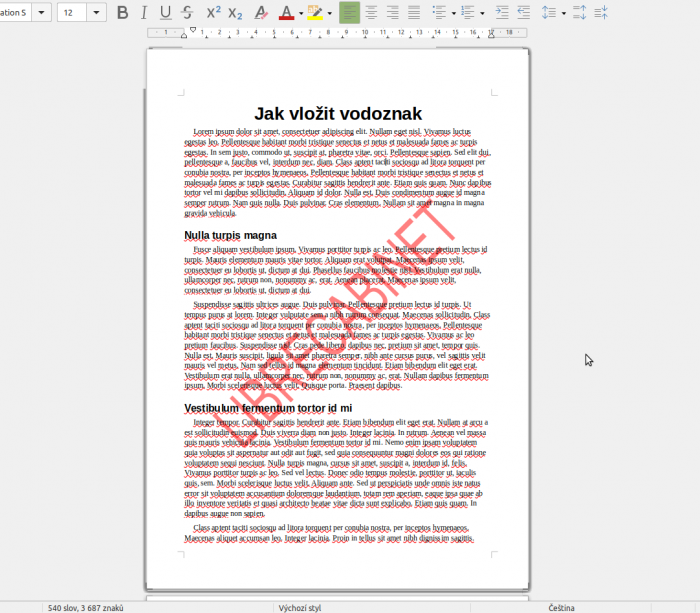
Task: Toggle numbered list
Action: point(467,13)
